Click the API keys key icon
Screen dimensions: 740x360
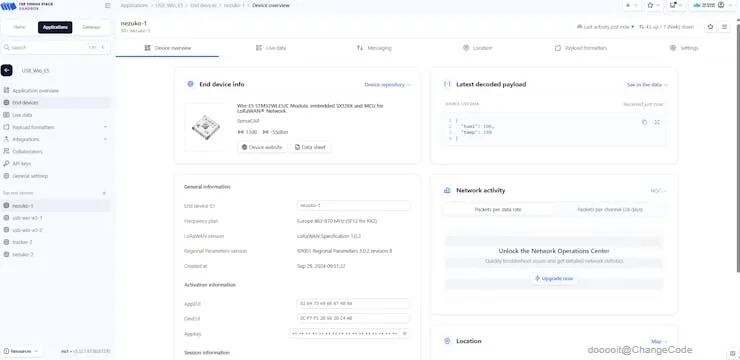6,164
